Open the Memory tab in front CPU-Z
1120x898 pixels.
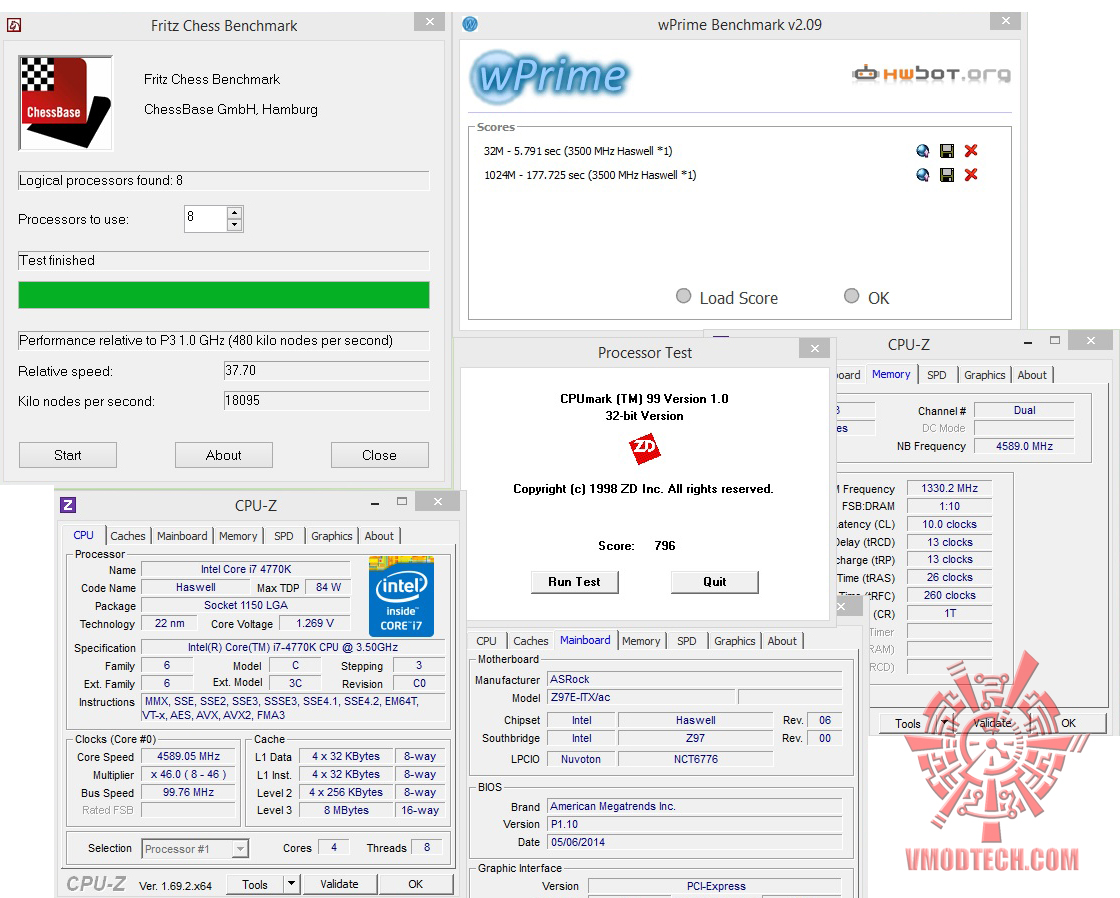coord(238,536)
